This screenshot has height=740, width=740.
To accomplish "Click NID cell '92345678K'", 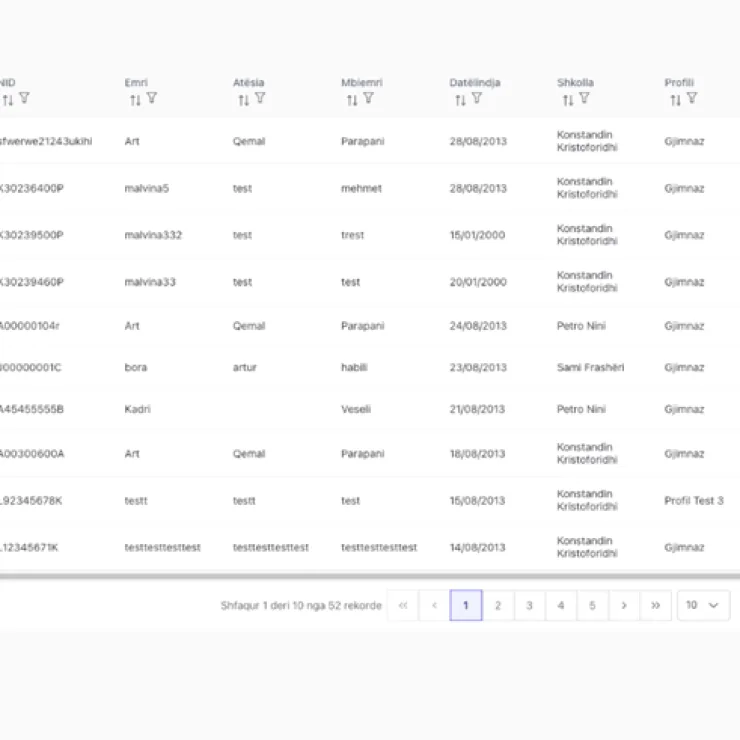I will click(31, 501).
